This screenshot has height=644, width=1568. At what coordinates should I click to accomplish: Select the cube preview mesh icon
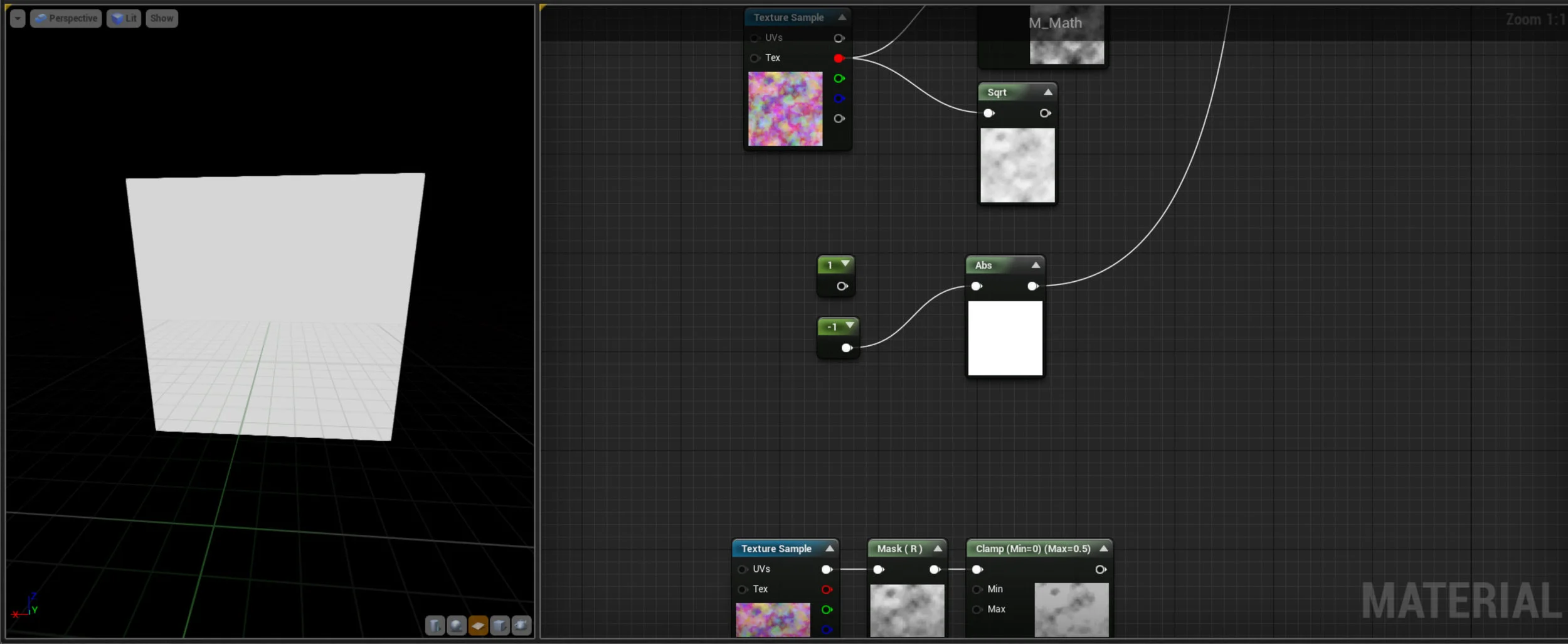[x=500, y=625]
